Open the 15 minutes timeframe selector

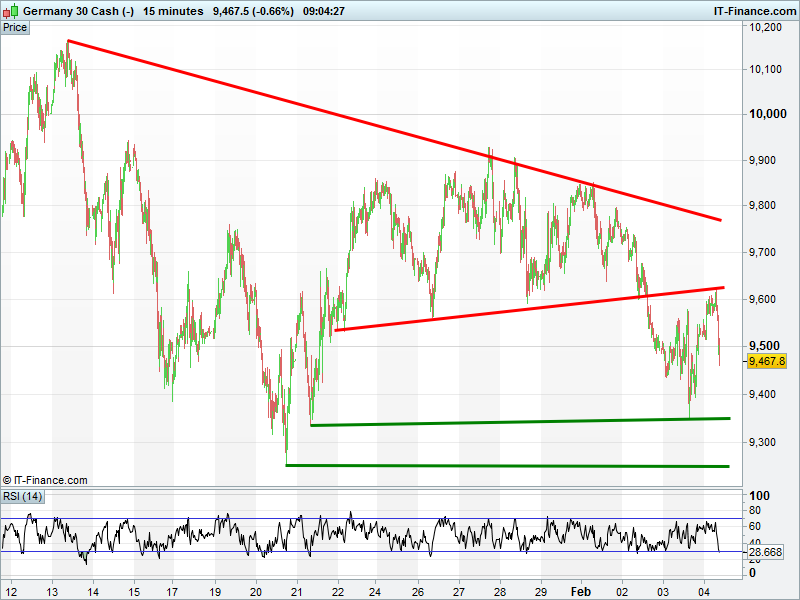tap(173, 11)
